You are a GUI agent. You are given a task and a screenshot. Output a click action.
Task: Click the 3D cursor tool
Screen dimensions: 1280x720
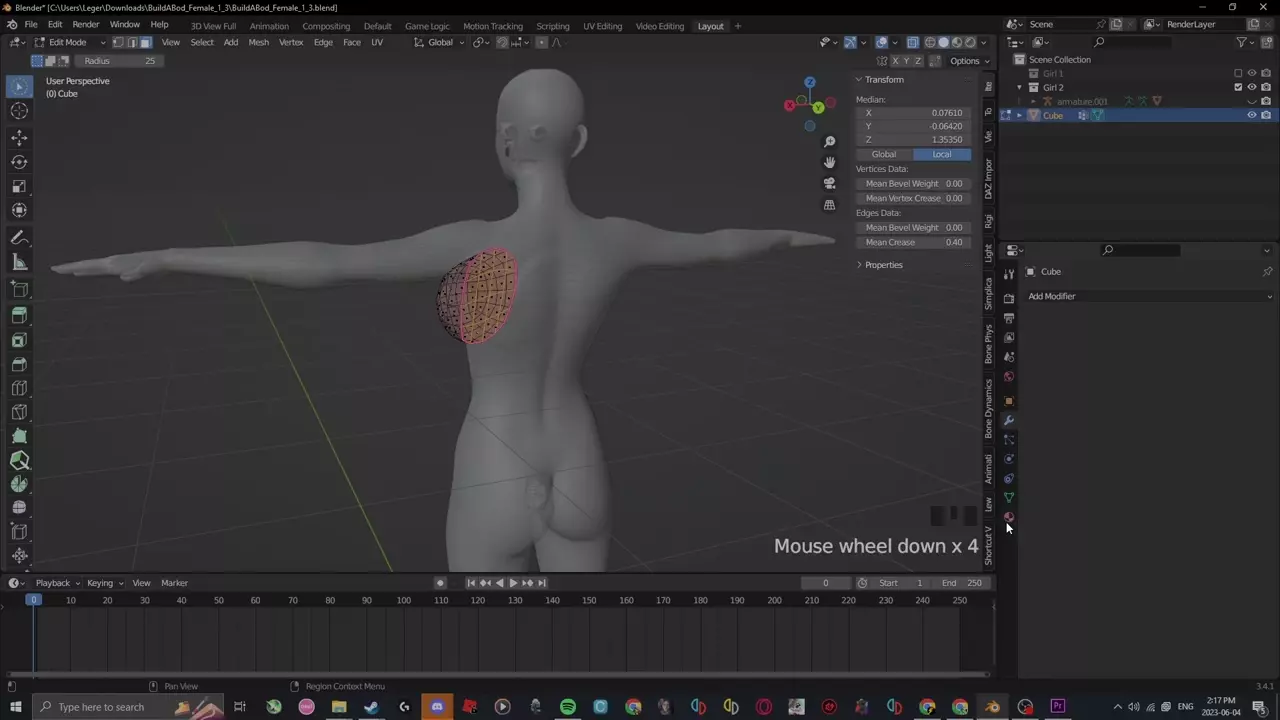pos(19,111)
